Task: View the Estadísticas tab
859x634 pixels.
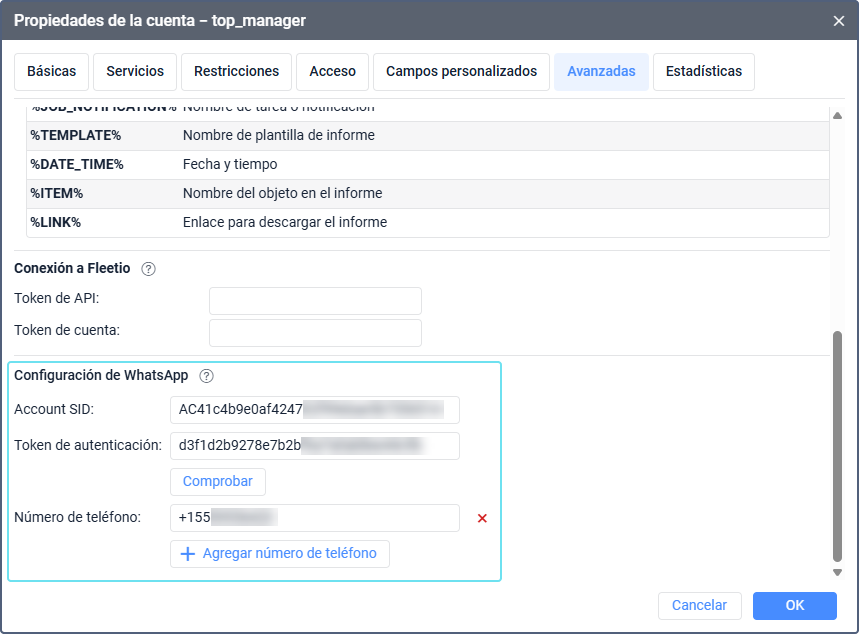Action: 703,72
